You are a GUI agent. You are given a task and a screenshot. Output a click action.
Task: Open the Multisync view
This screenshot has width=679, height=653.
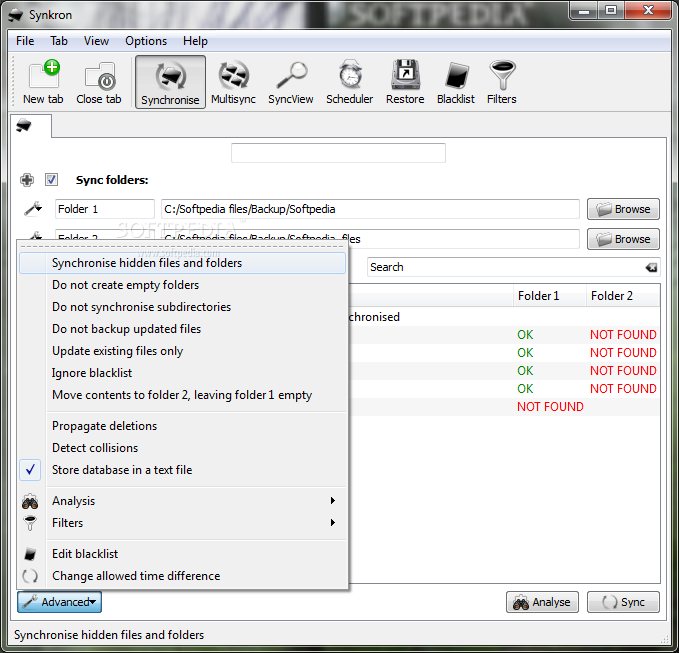(x=233, y=82)
